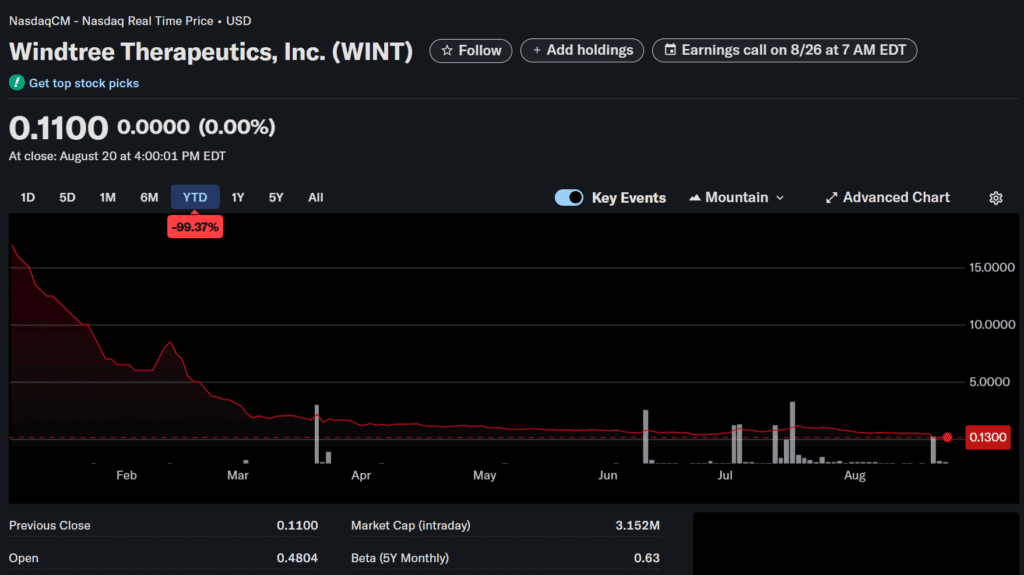Open chart settings gear icon
The width and height of the screenshot is (1024, 575).
(x=995, y=198)
